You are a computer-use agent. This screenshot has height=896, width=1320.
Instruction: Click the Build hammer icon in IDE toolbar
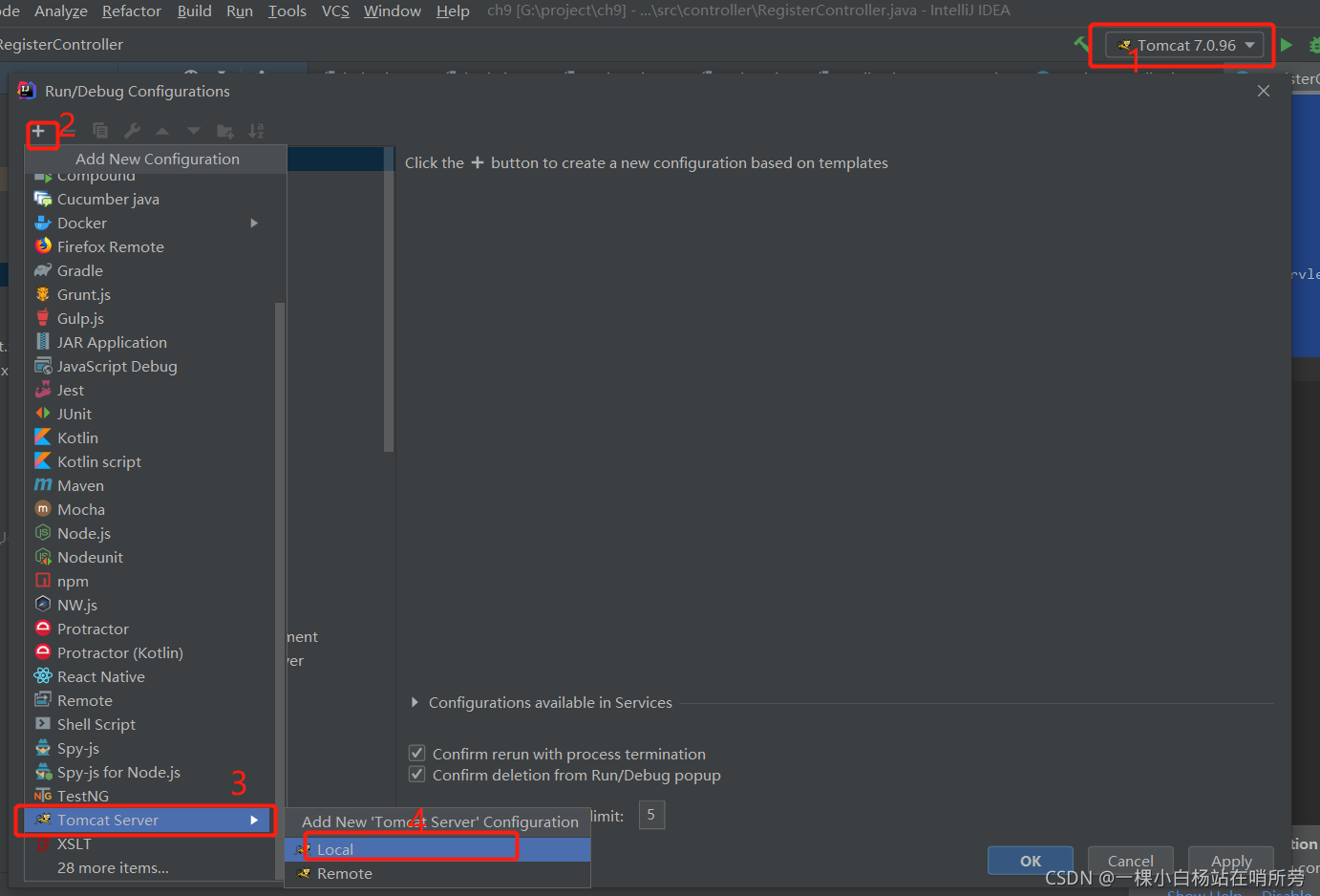pos(1081,44)
